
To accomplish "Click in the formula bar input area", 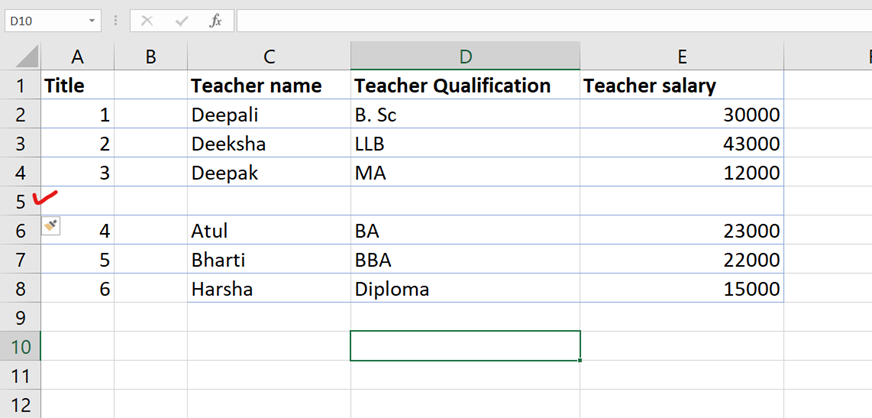I will tap(550, 20).
